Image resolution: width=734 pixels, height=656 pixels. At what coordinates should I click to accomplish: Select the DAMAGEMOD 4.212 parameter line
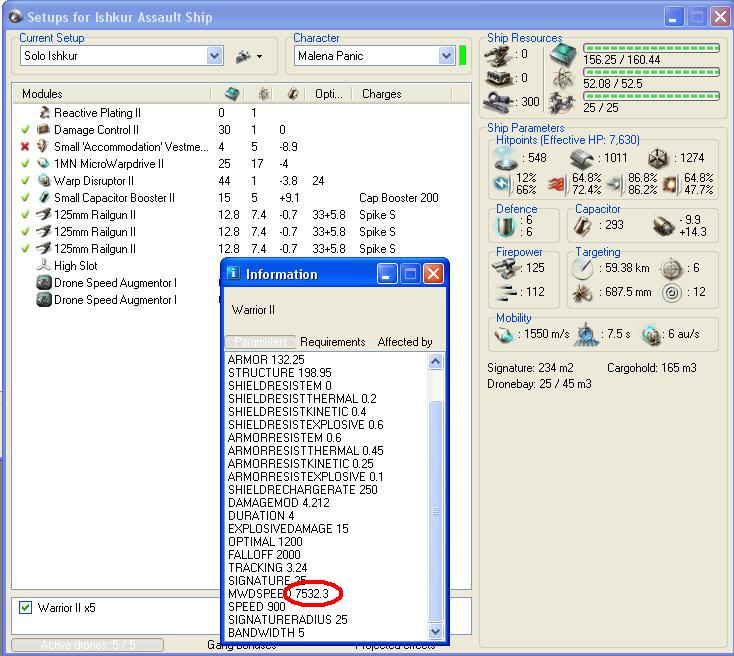279,503
